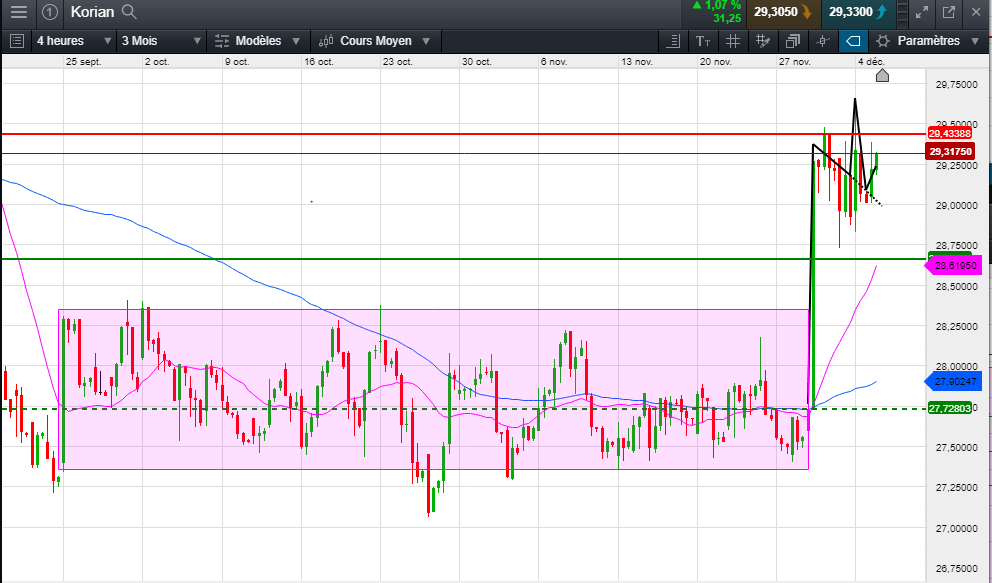992x583 pixels.
Task: Toggle the right-aligned scale list icon
Action: pos(673,41)
